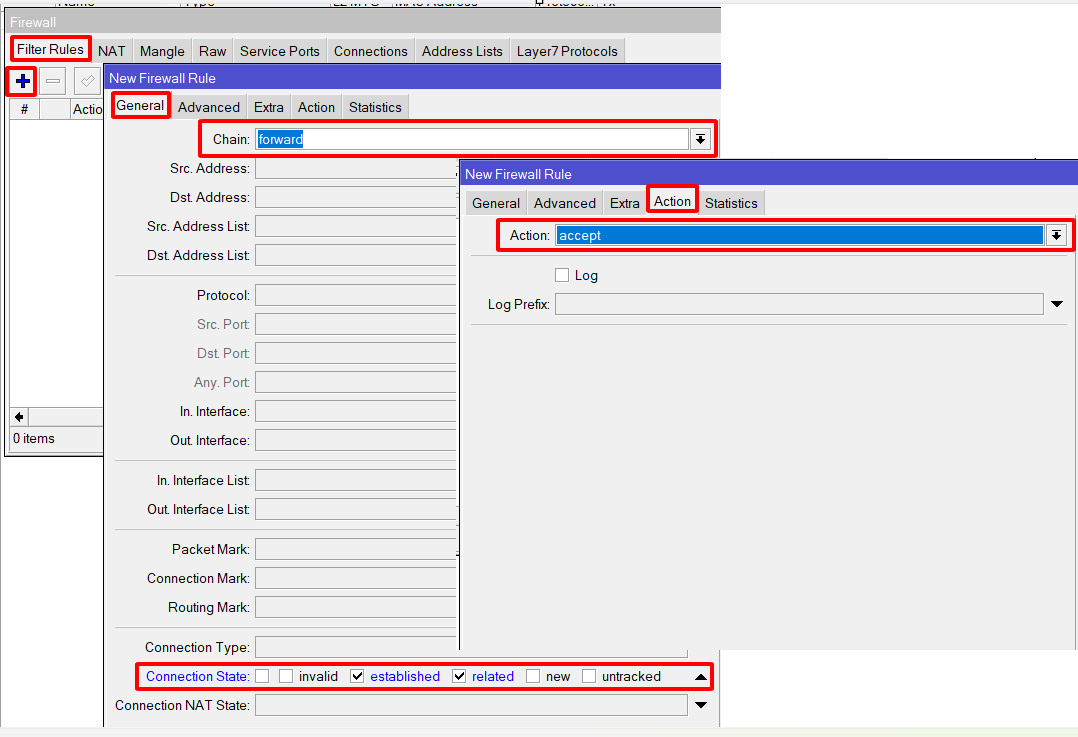Open the Action dropdown list arrow
This screenshot has width=1078, height=737.
1056,235
